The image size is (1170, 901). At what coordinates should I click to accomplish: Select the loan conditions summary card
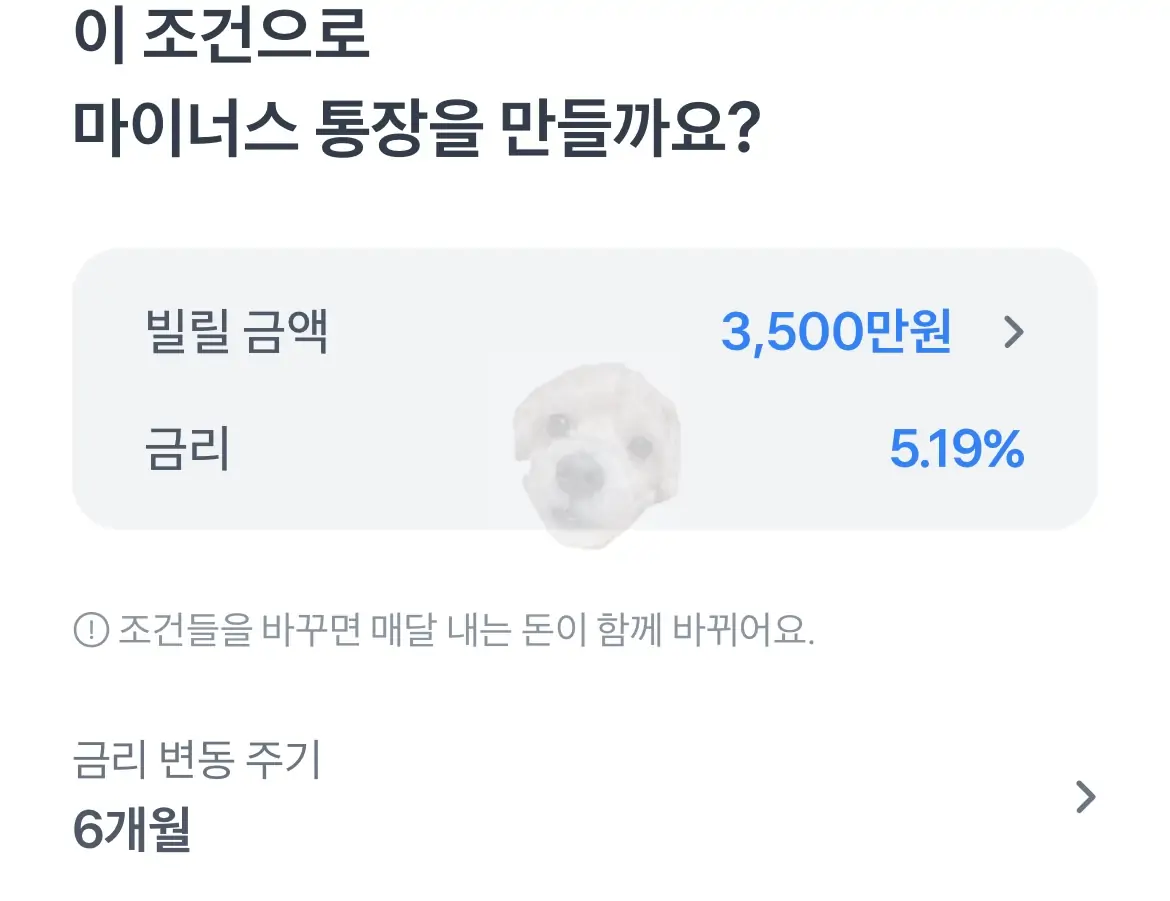tap(585, 390)
